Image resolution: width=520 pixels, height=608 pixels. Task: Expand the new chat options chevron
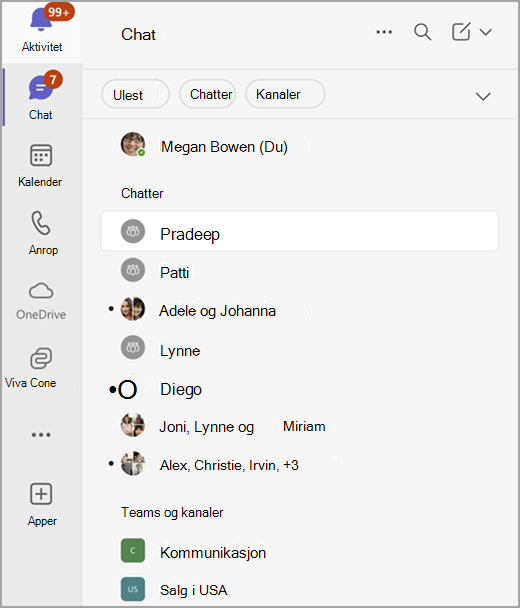(x=485, y=32)
